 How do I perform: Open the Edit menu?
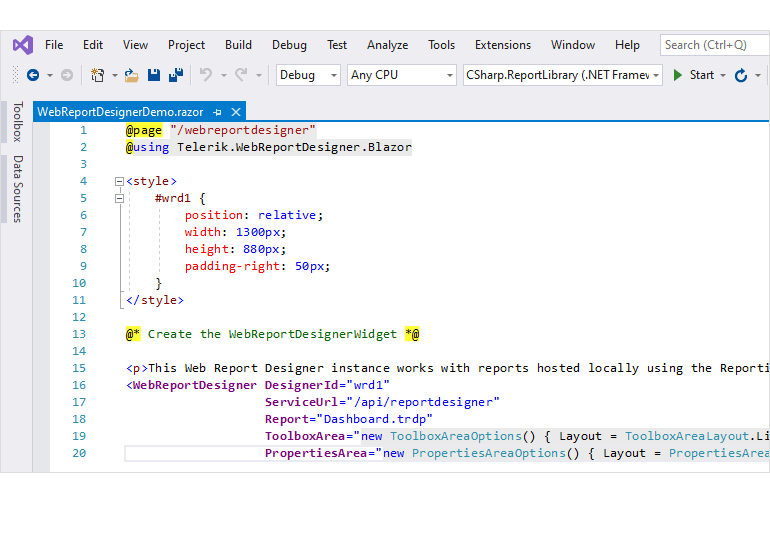click(x=93, y=45)
